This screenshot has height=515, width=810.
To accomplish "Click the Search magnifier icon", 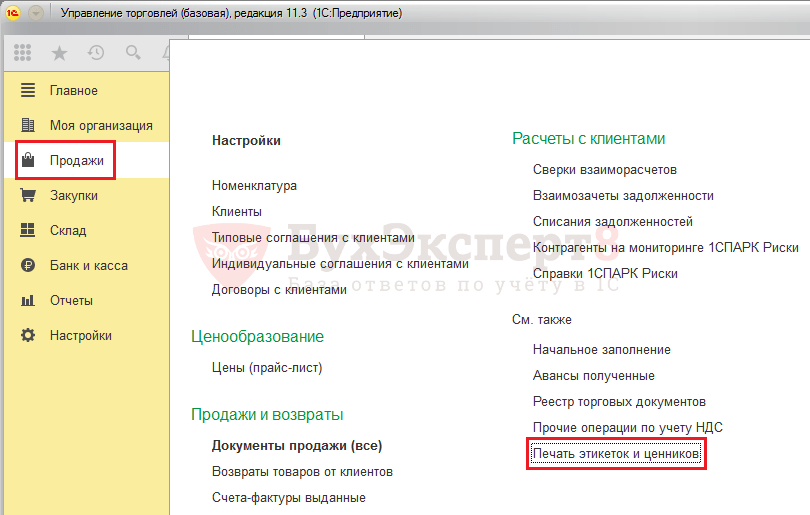I will [x=133, y=53].
